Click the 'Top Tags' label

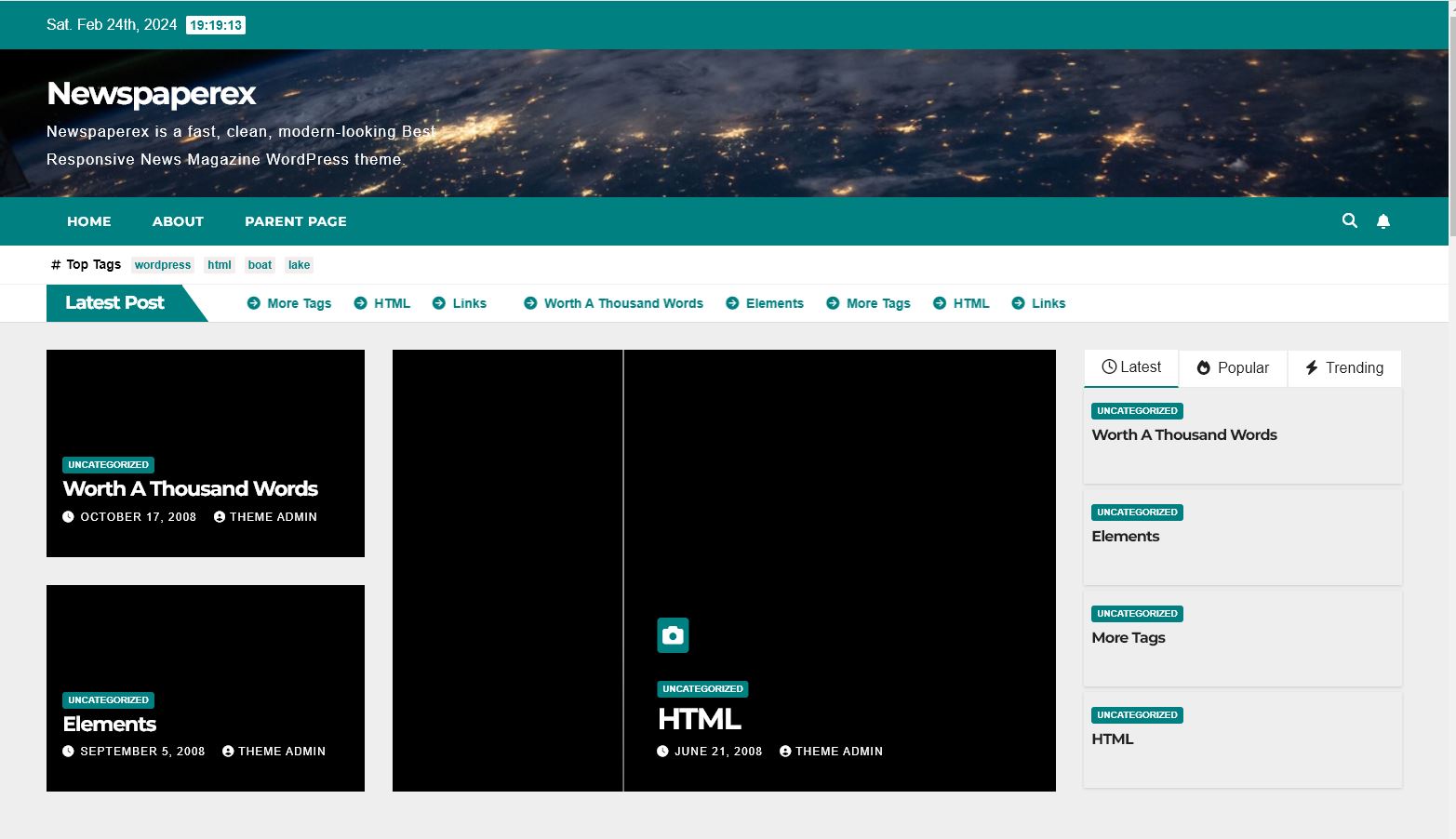pyautogui.click(x=93, y=264)
